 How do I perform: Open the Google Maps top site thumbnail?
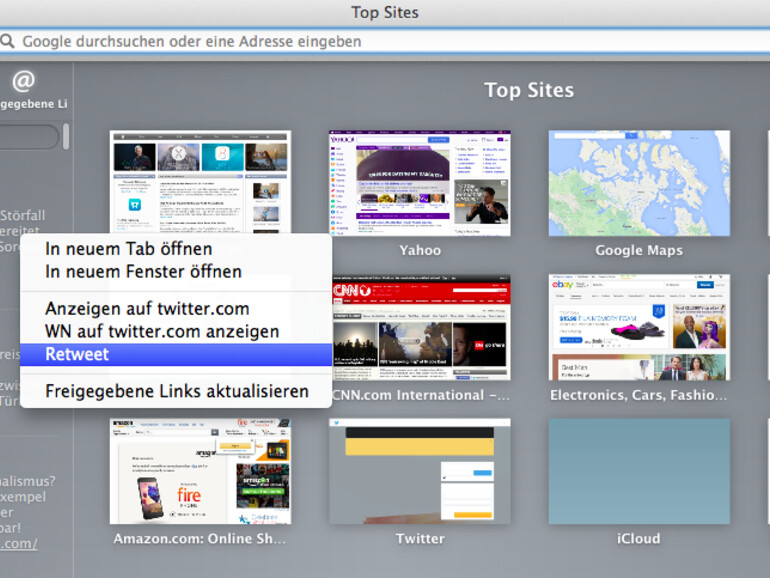[x=639, y=183]
